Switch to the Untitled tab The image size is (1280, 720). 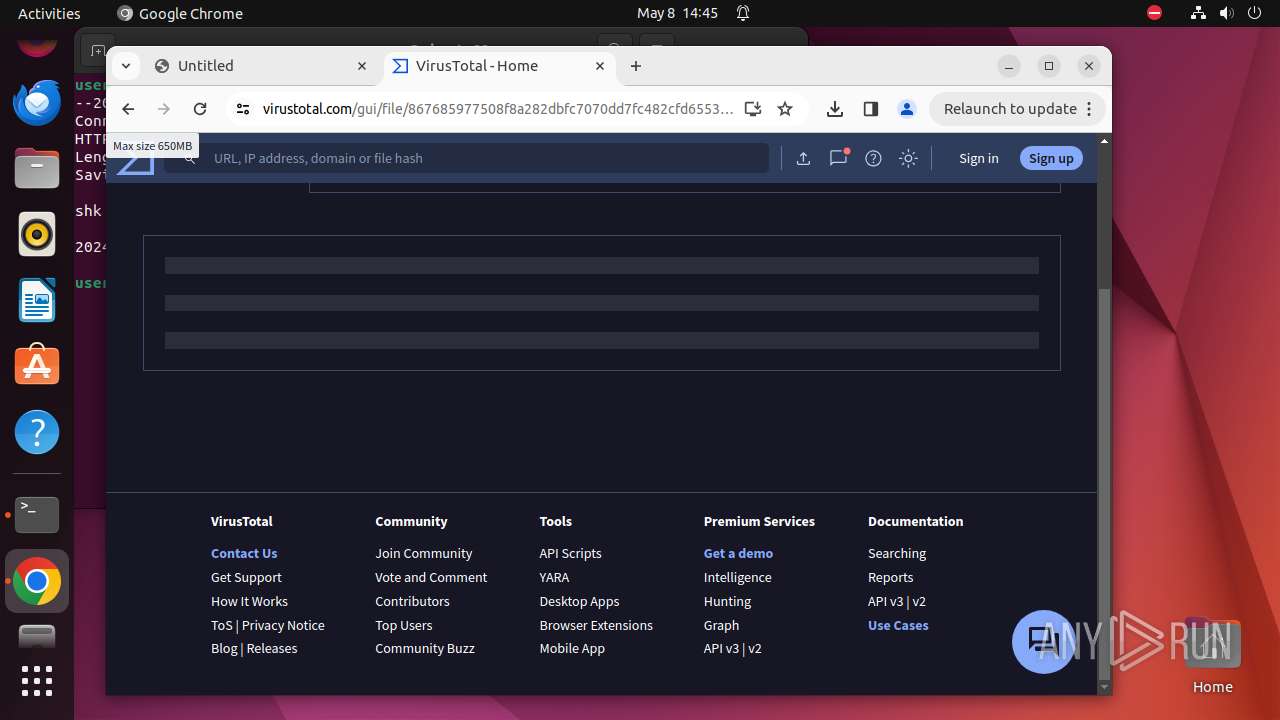point(262,66)
